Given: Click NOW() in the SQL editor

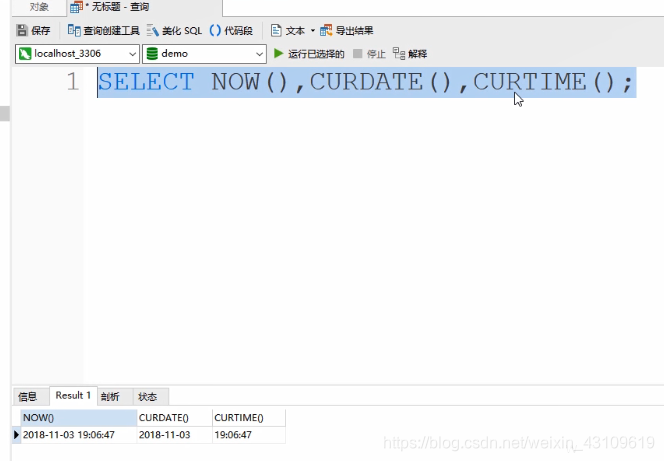Looking at the screenshot, I should 249,82.
